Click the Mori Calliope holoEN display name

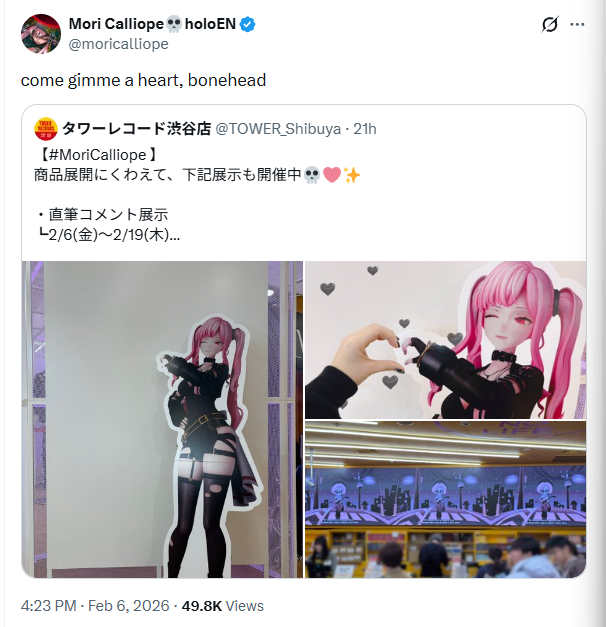152,24
